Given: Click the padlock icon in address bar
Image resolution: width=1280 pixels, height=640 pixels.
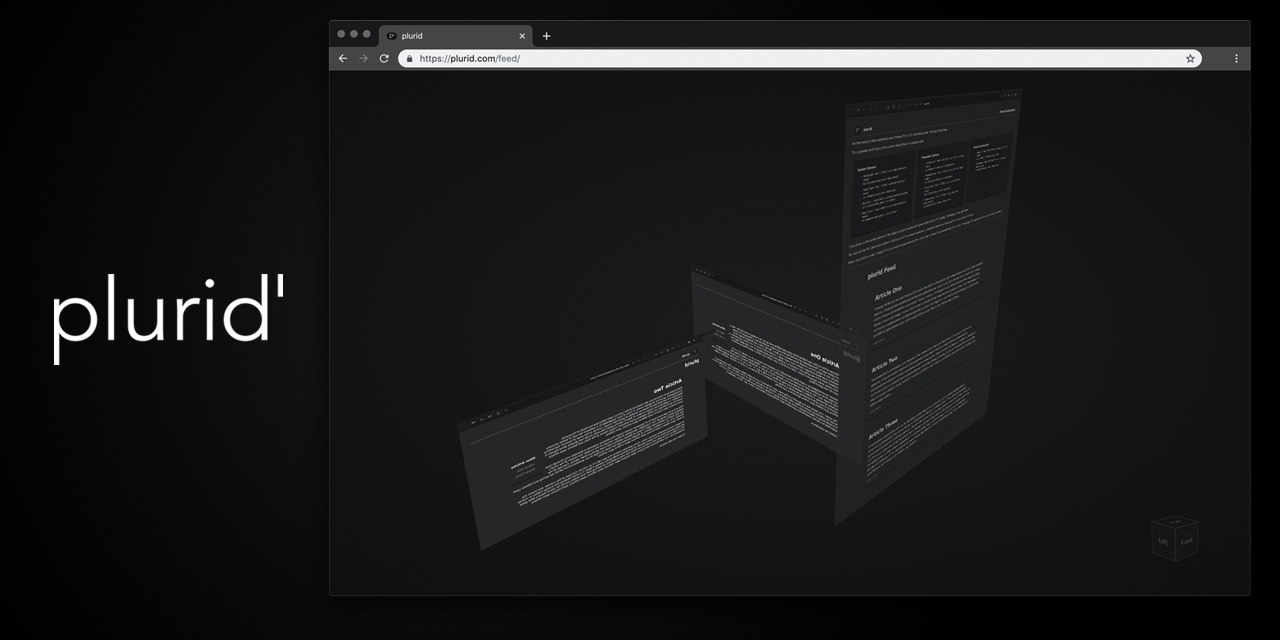Looking at the screenshot, I should 409,59.
